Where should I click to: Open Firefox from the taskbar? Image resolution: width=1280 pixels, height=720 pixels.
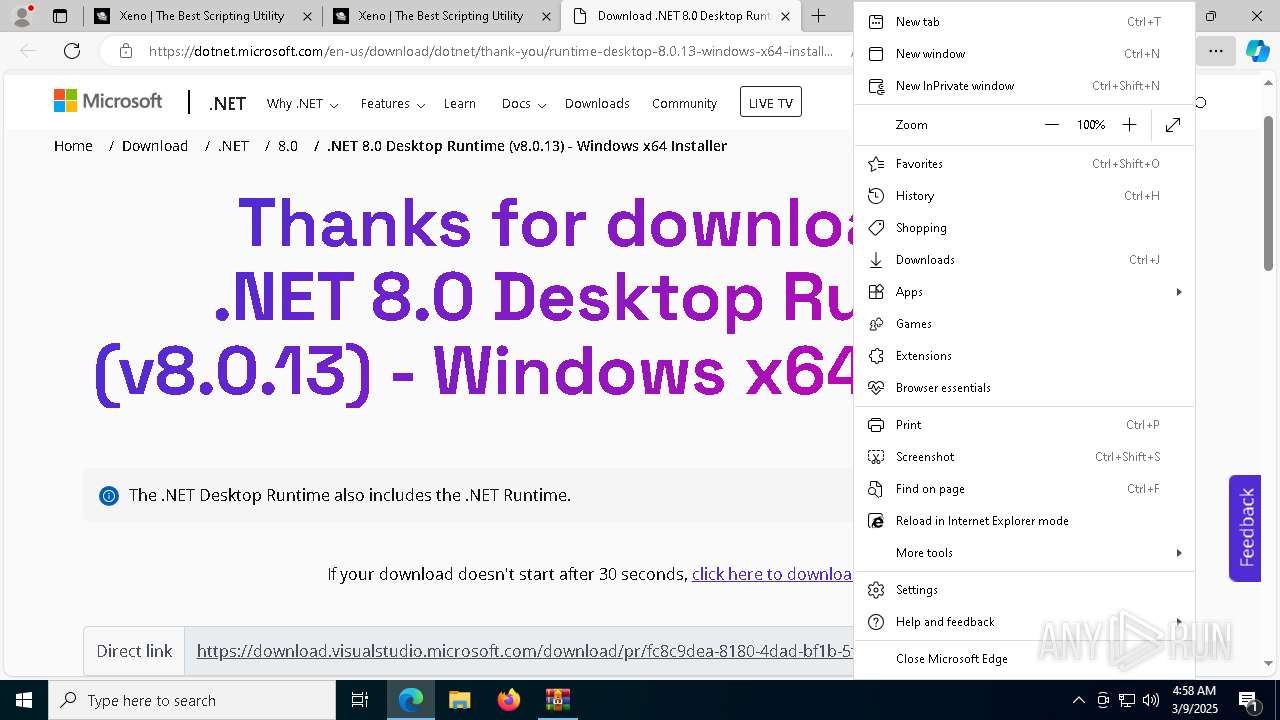(508, 700)
